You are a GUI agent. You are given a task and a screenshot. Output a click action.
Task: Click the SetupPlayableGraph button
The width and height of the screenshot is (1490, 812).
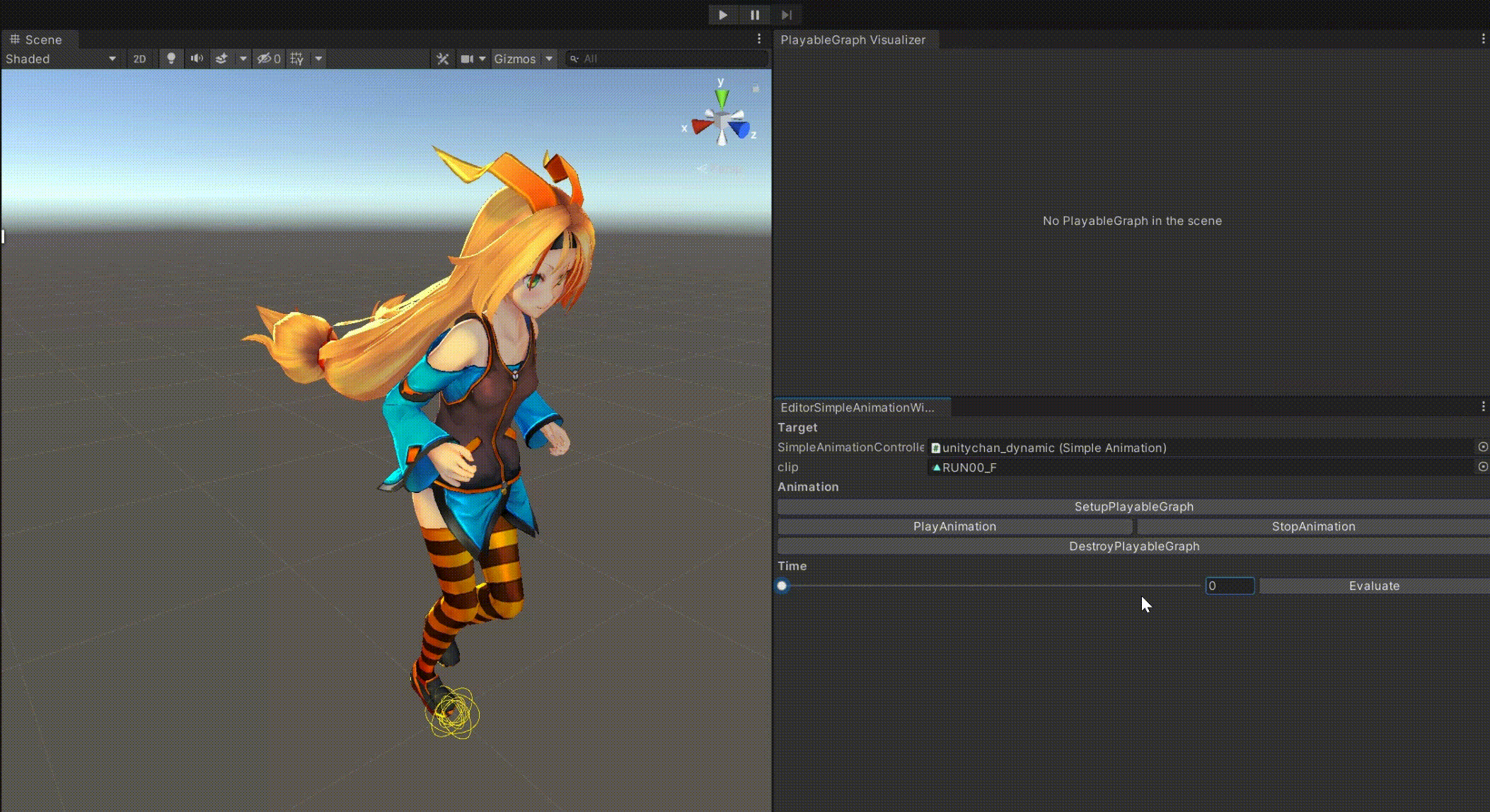click(1133, 506)
